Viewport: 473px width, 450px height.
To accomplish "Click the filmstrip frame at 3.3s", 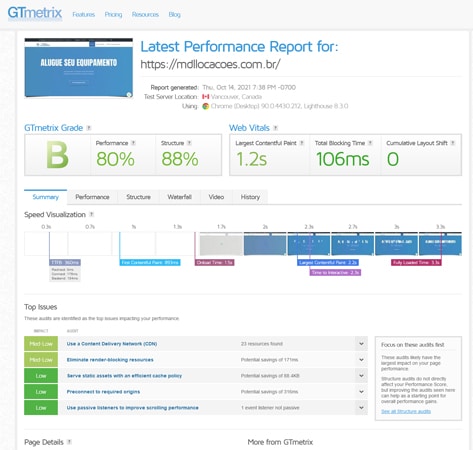I will 440,244.
